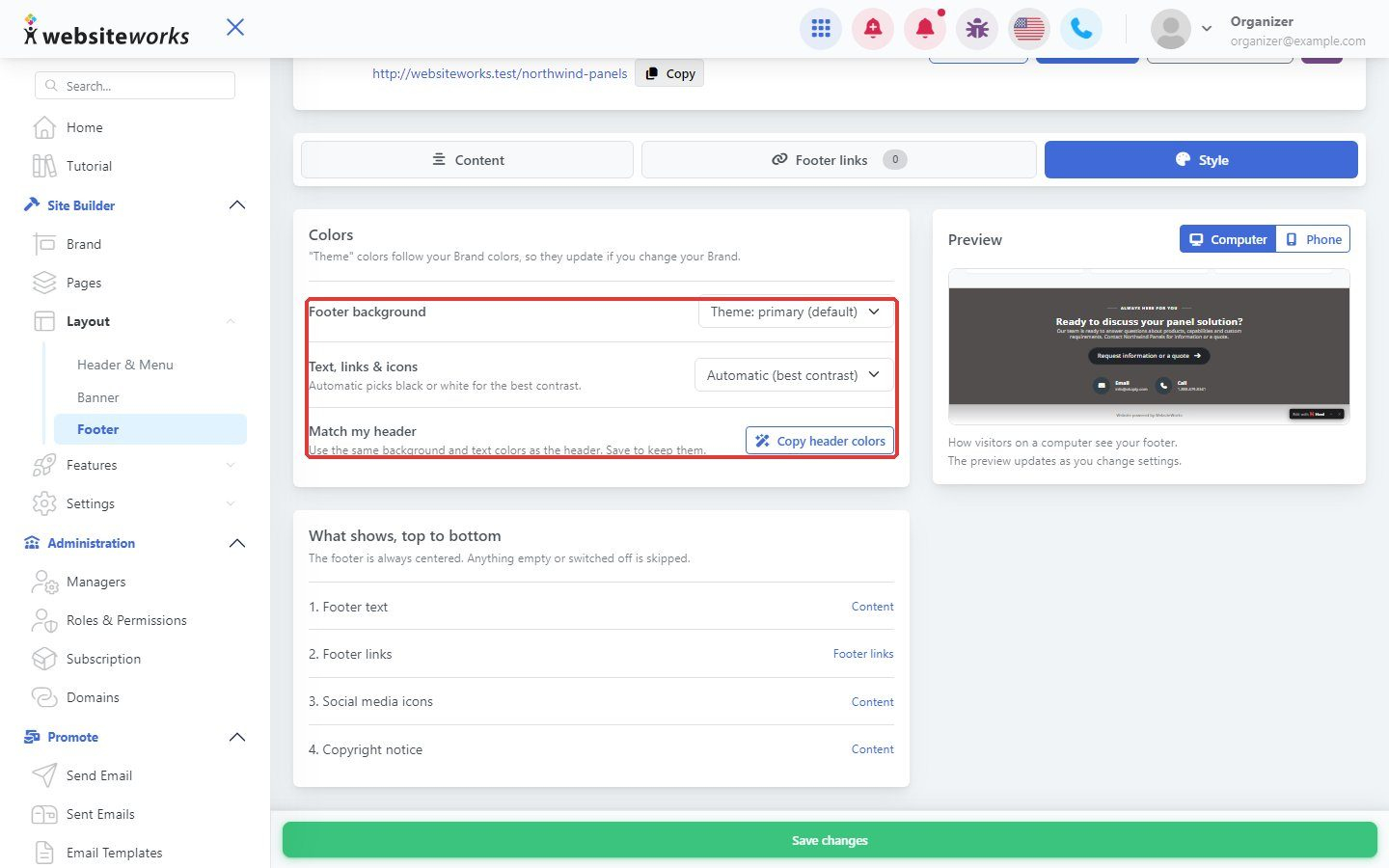The height and width of the screenshot is (868, 1389).
Task: Open the pink bell-plus notification icon
Action: pos(873,29)
